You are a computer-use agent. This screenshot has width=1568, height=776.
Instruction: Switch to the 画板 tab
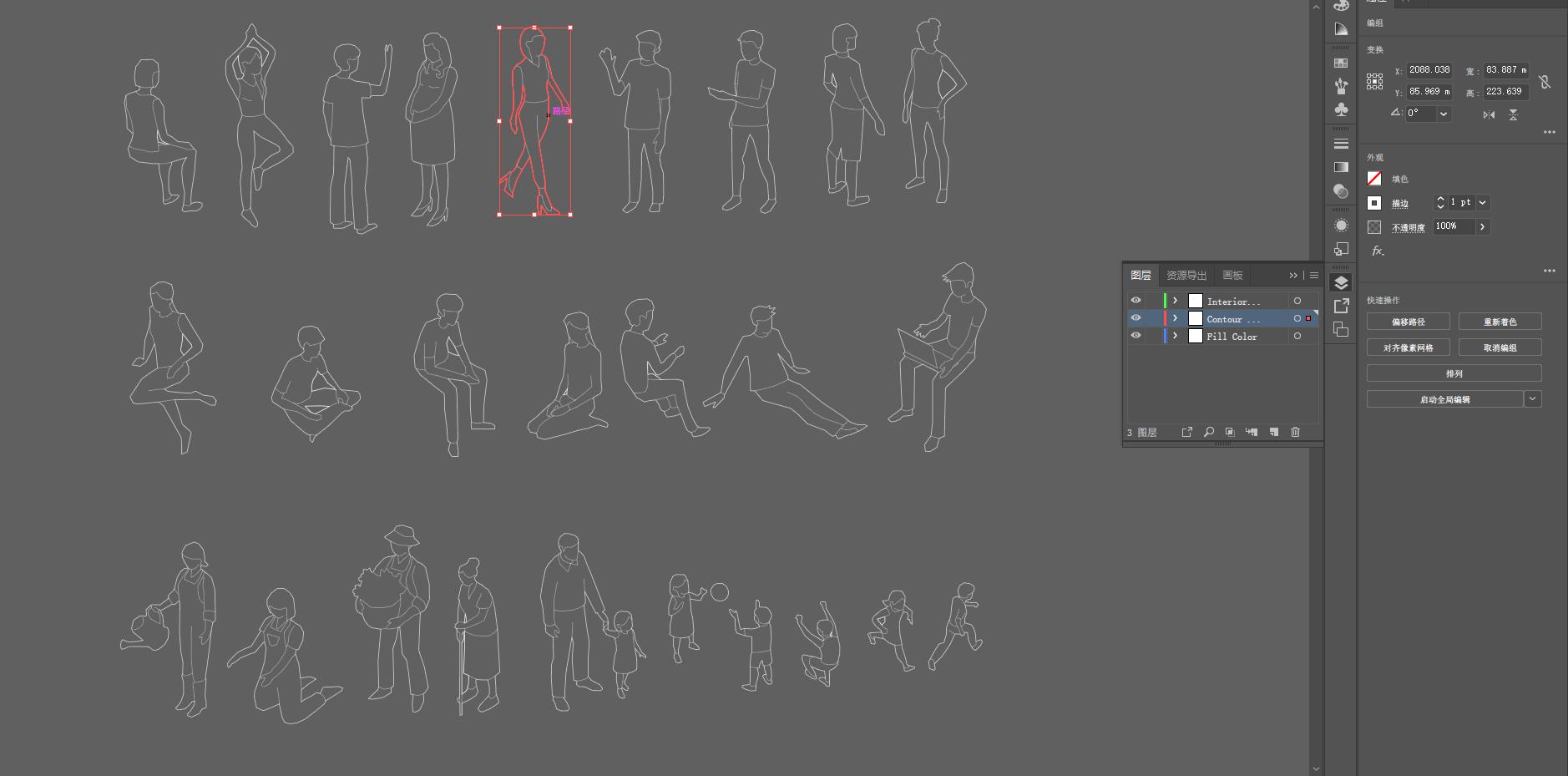[x=1232, y=276]
